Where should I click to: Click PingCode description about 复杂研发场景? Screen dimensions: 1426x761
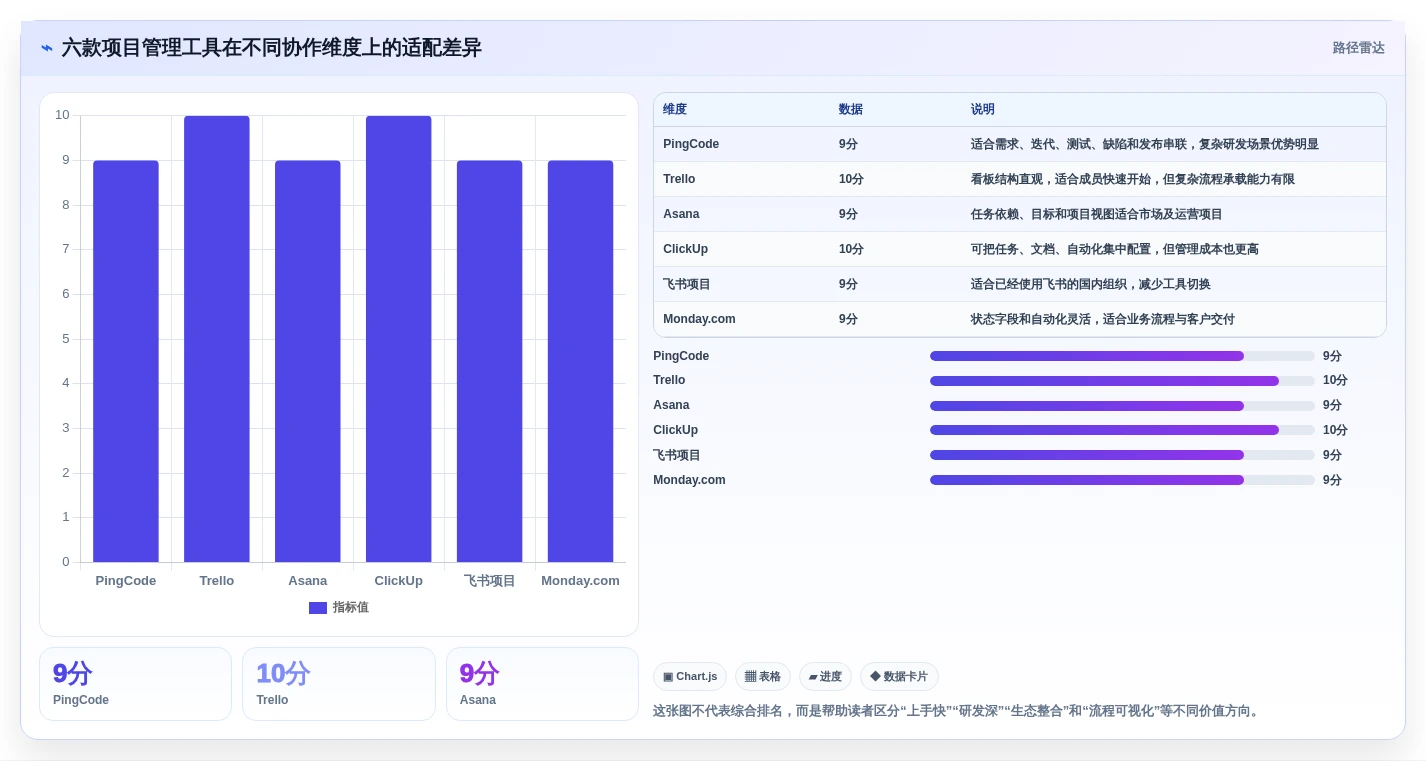click(1145, 144)
